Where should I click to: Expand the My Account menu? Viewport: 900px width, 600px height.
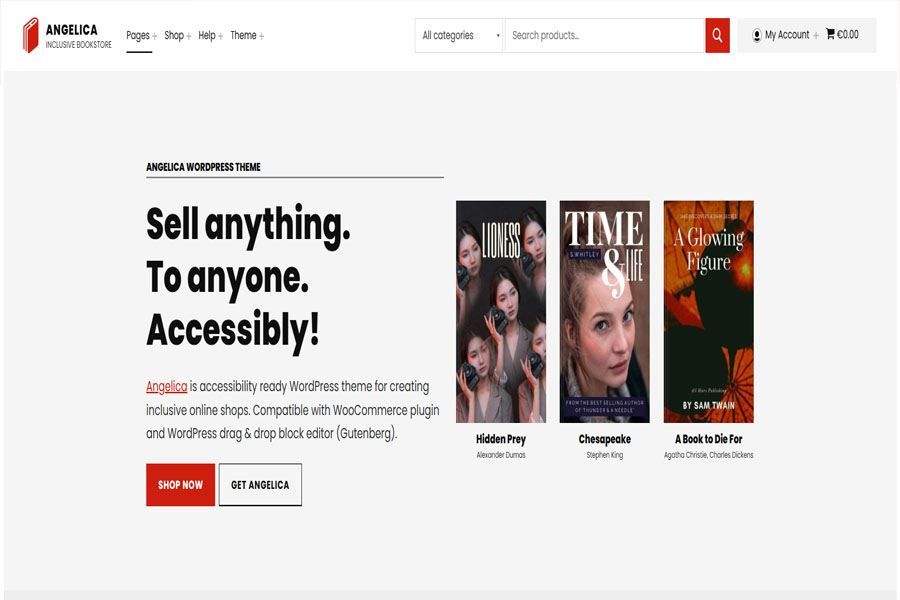point(815,34)
